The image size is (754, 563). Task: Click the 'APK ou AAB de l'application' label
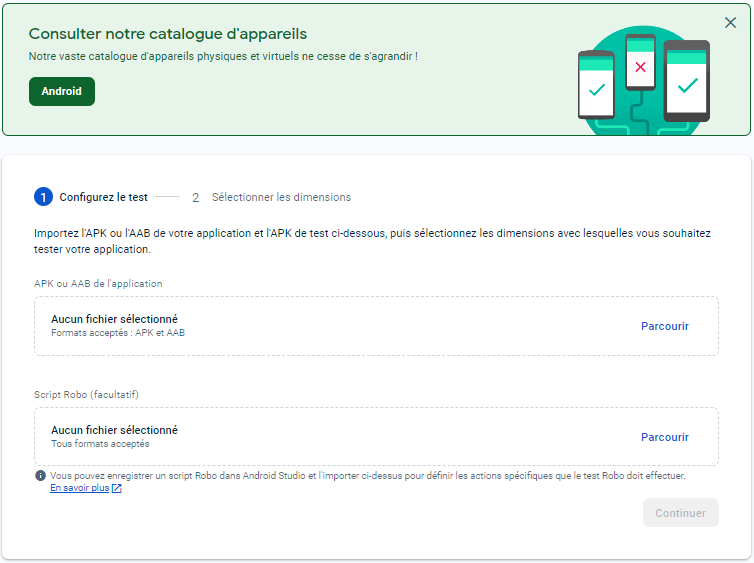98,283
